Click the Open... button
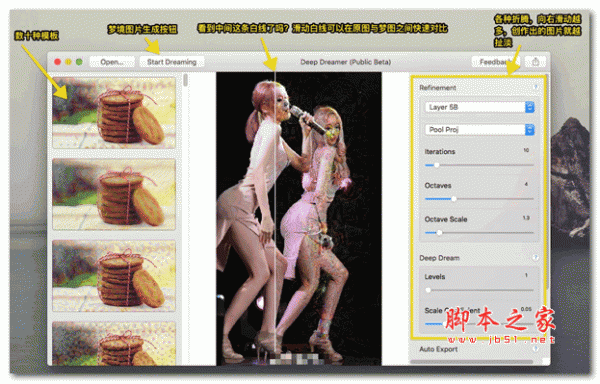The height and width of the screenshot is (384, 600). coord(112,62)
